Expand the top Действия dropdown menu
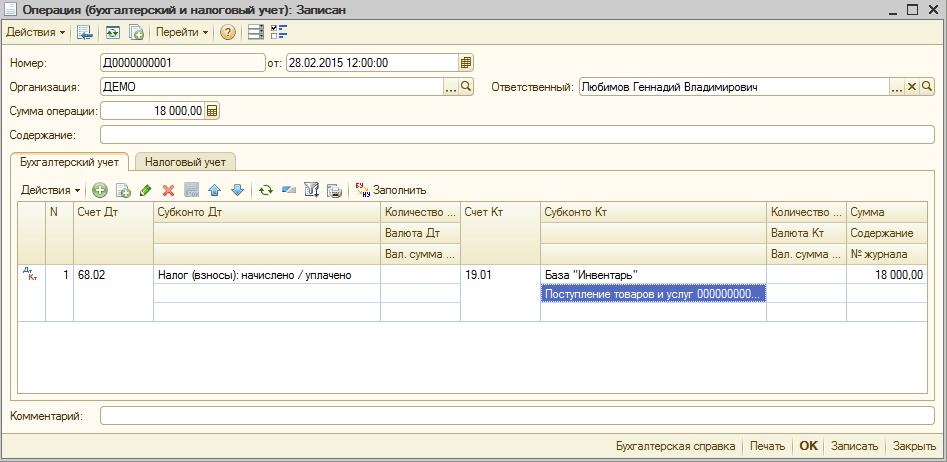This screenshot has width=947, height=462. pos(36,32)
